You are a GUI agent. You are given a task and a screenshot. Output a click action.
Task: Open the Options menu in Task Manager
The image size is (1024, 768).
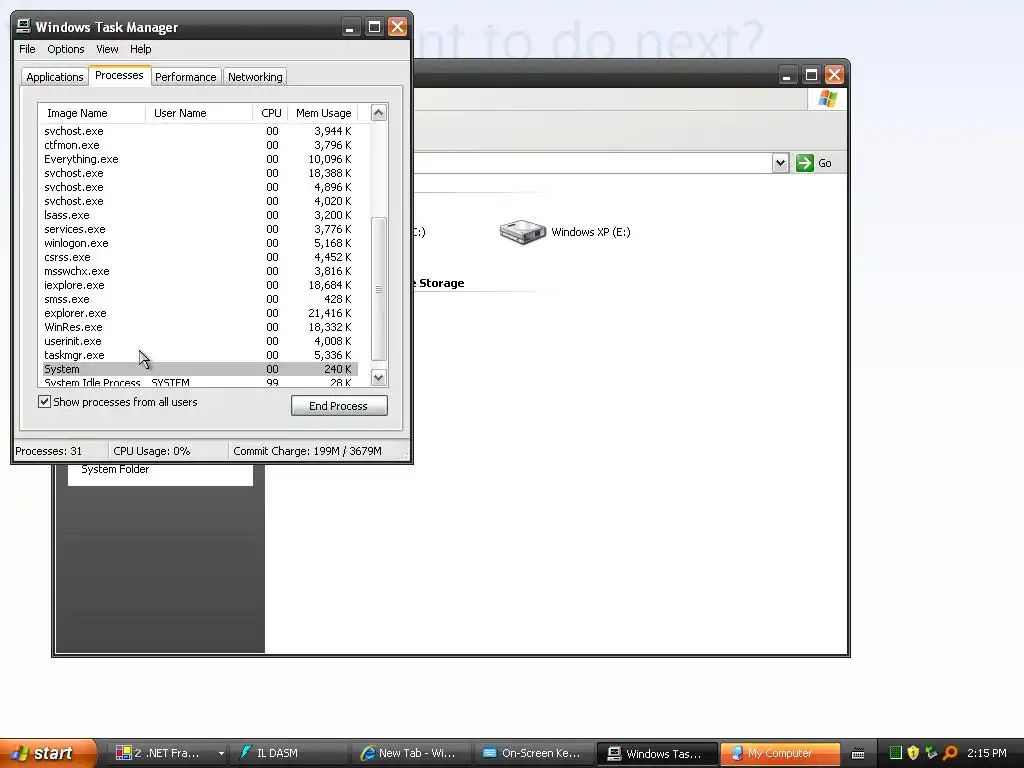(66, 49)
